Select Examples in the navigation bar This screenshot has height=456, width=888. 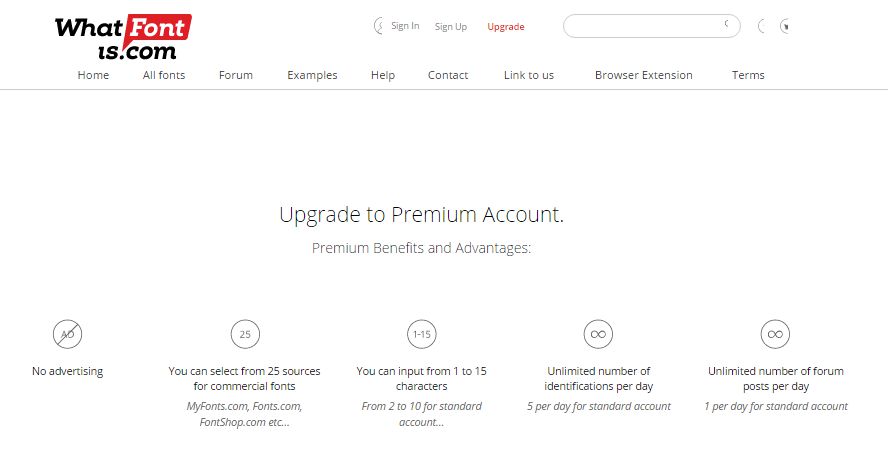click(312, 75)
